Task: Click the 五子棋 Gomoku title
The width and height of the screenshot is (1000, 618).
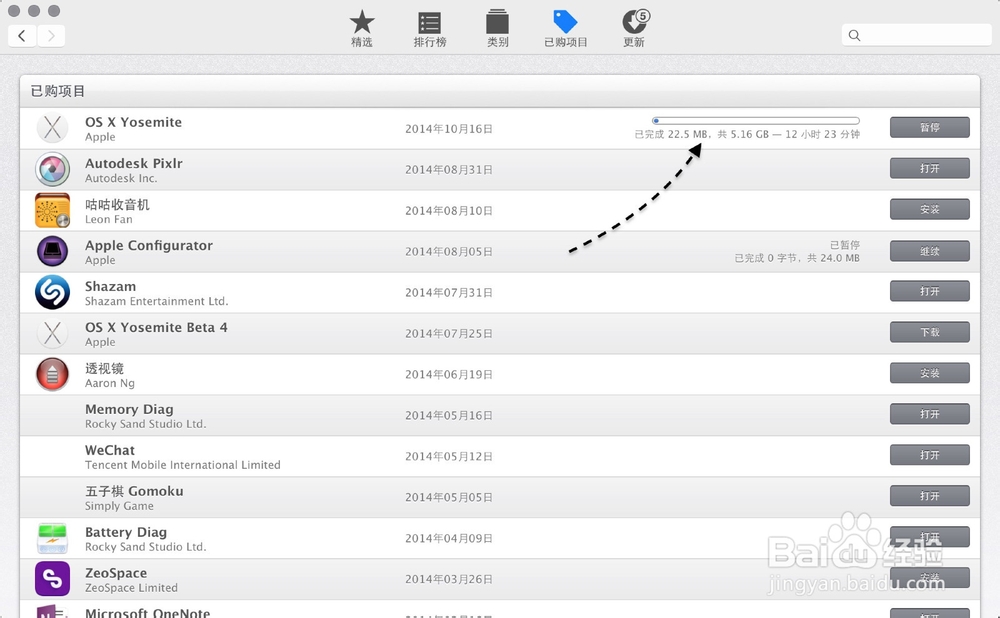Action: click(x=134, y=491)
